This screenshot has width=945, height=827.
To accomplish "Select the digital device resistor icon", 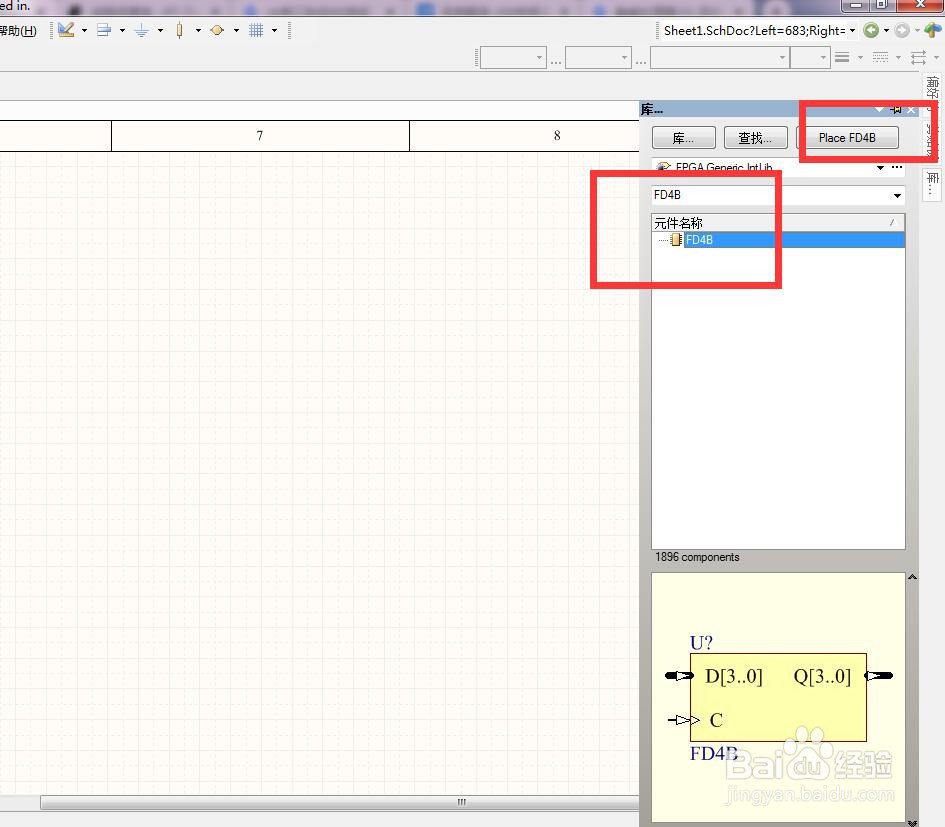I will [180, 30].
